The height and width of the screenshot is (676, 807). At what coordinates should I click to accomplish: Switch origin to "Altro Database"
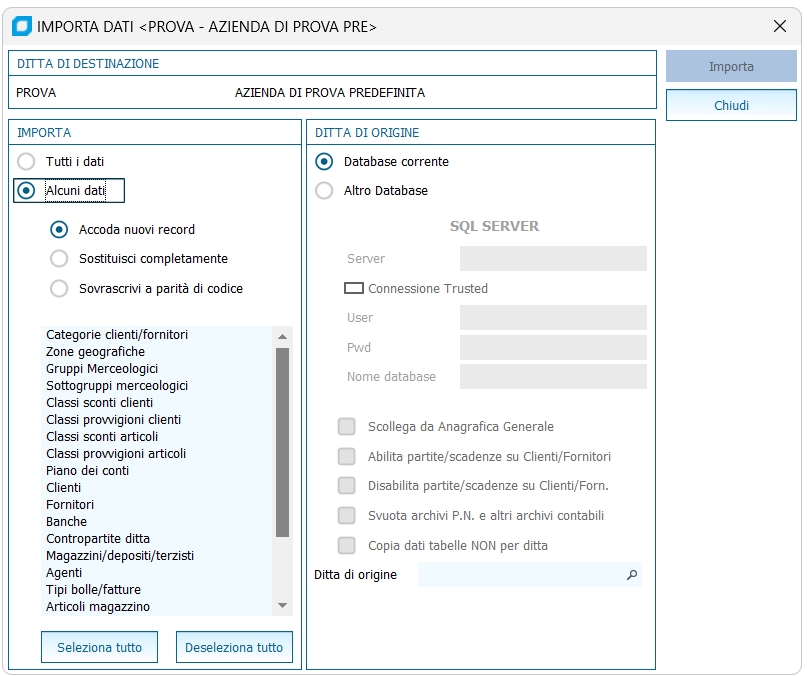(324, 191)
